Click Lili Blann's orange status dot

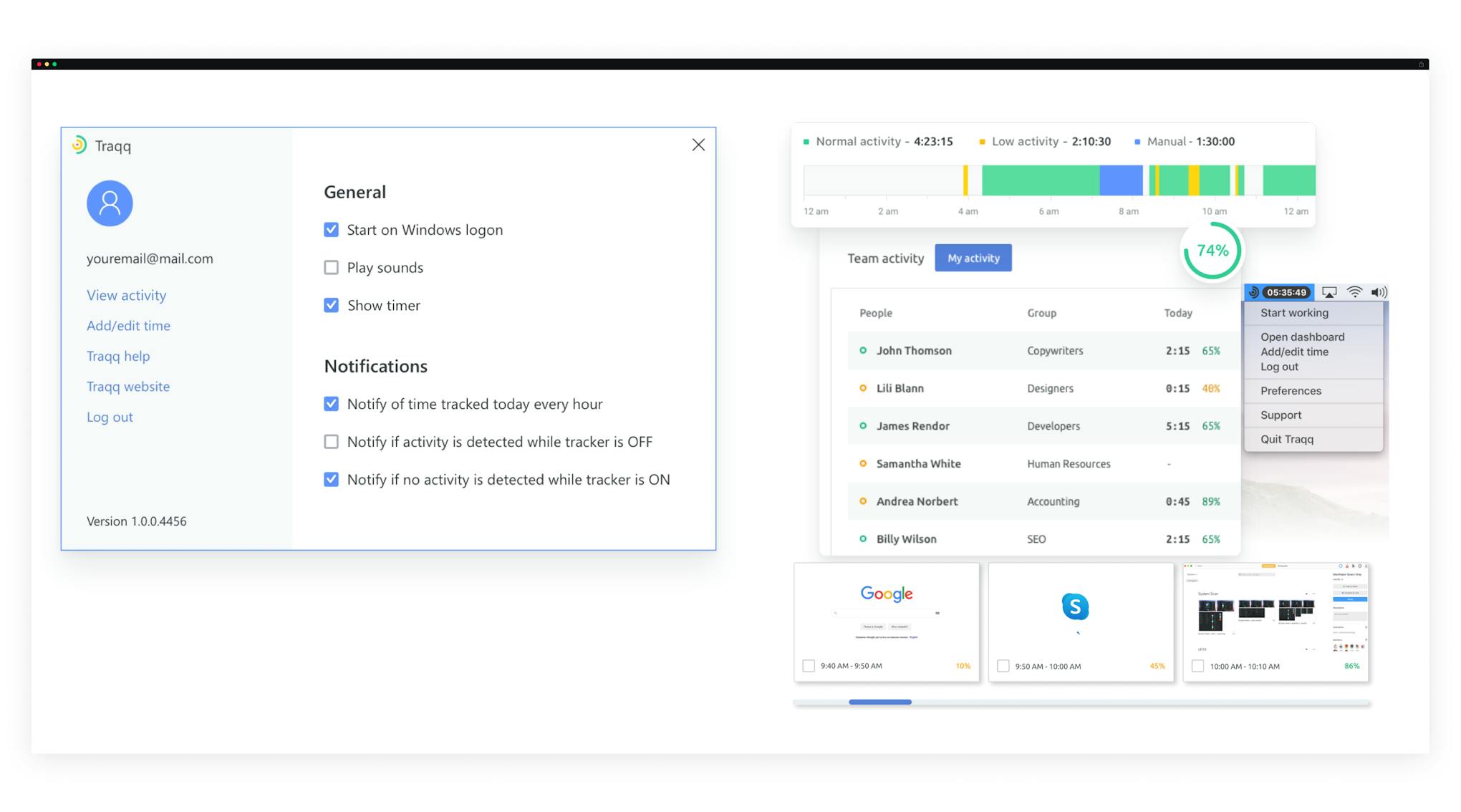(863, 388)
